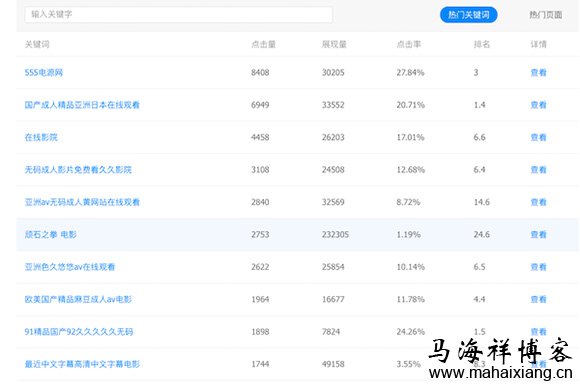Select the 32569 impressions cell
580x390 pixels.
pyautogui.click(x=333, y=202)
